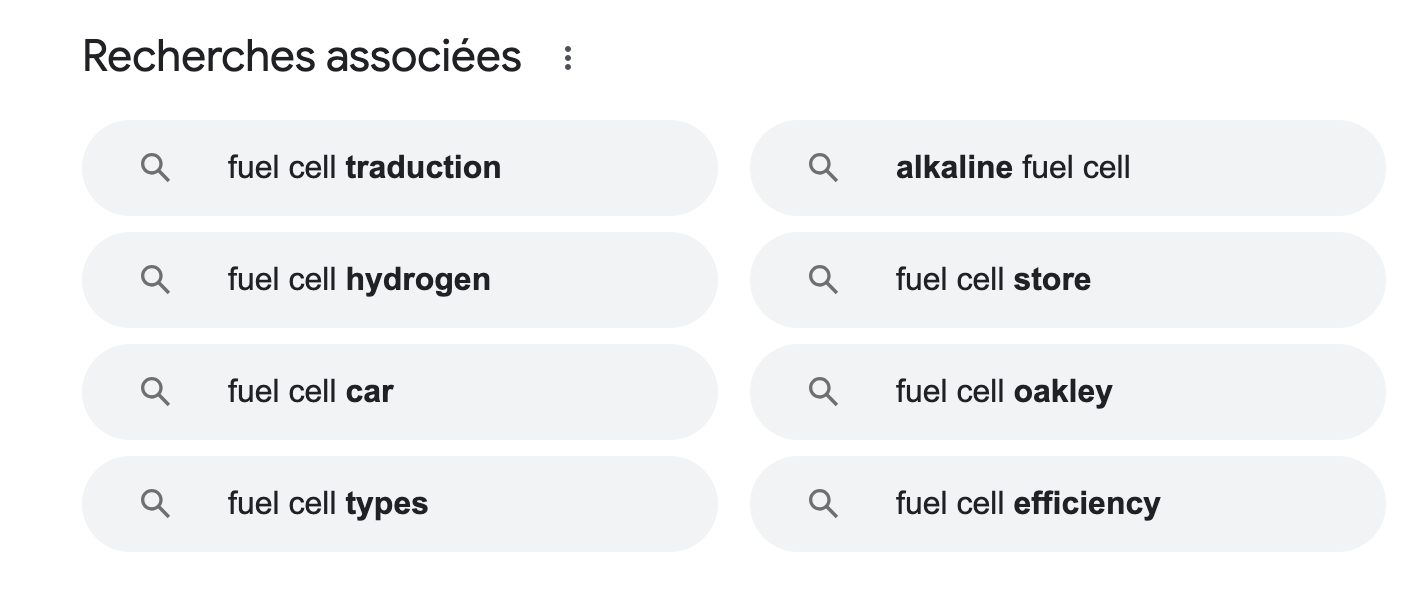The width and height of the screenshot is (1418, 602).
Task: Select the fuel cell traduction suggestion
Action: (x=400, y=168)
